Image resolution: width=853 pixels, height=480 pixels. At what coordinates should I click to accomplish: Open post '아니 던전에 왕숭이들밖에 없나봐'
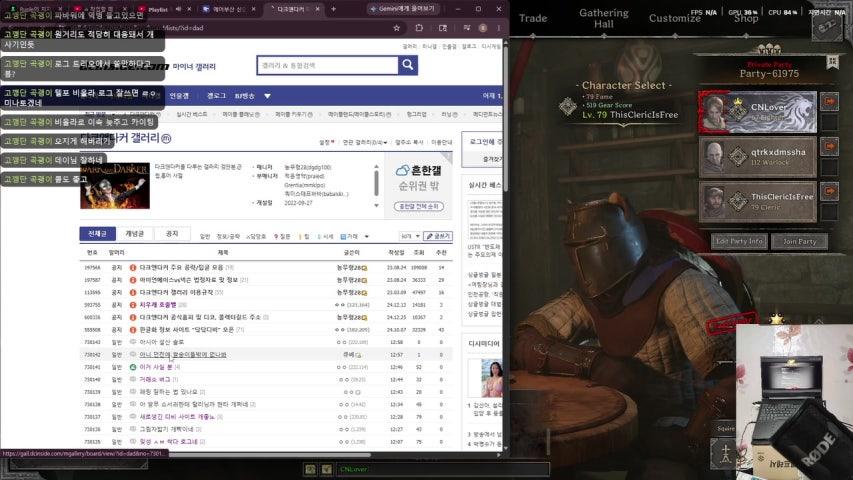pyautogui.click(x=183, y=355)
